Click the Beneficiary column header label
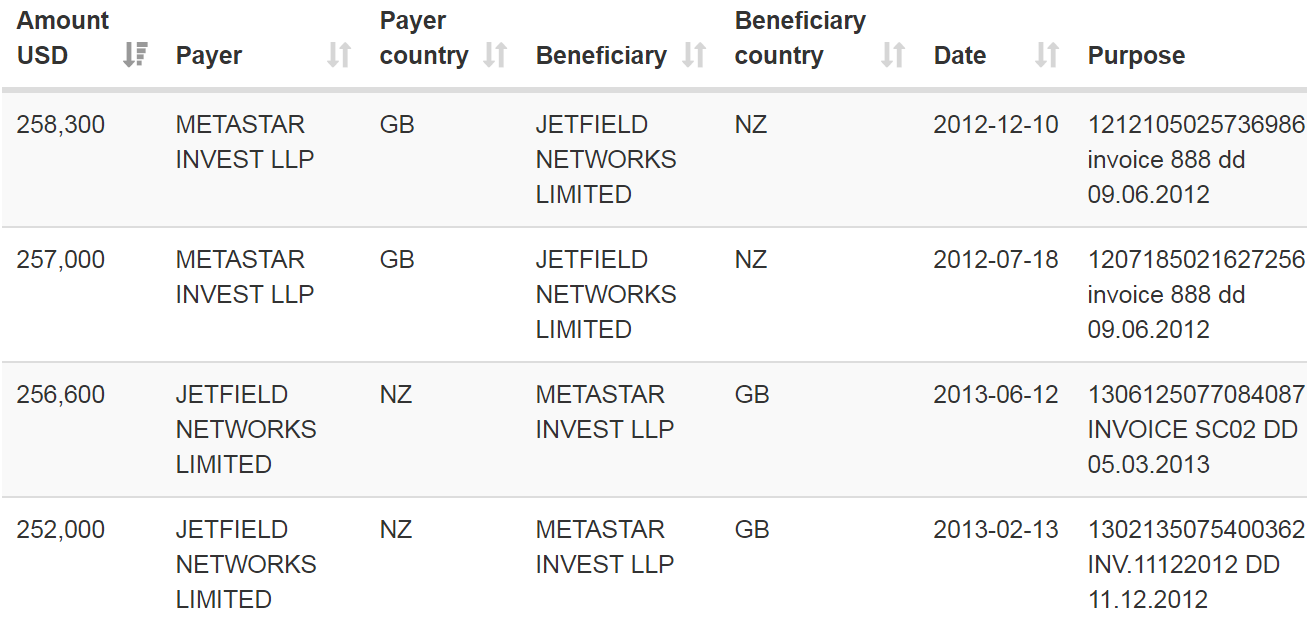Image resolution: width=1307 pixels, height=620 pixels. (x=601, y=56)
